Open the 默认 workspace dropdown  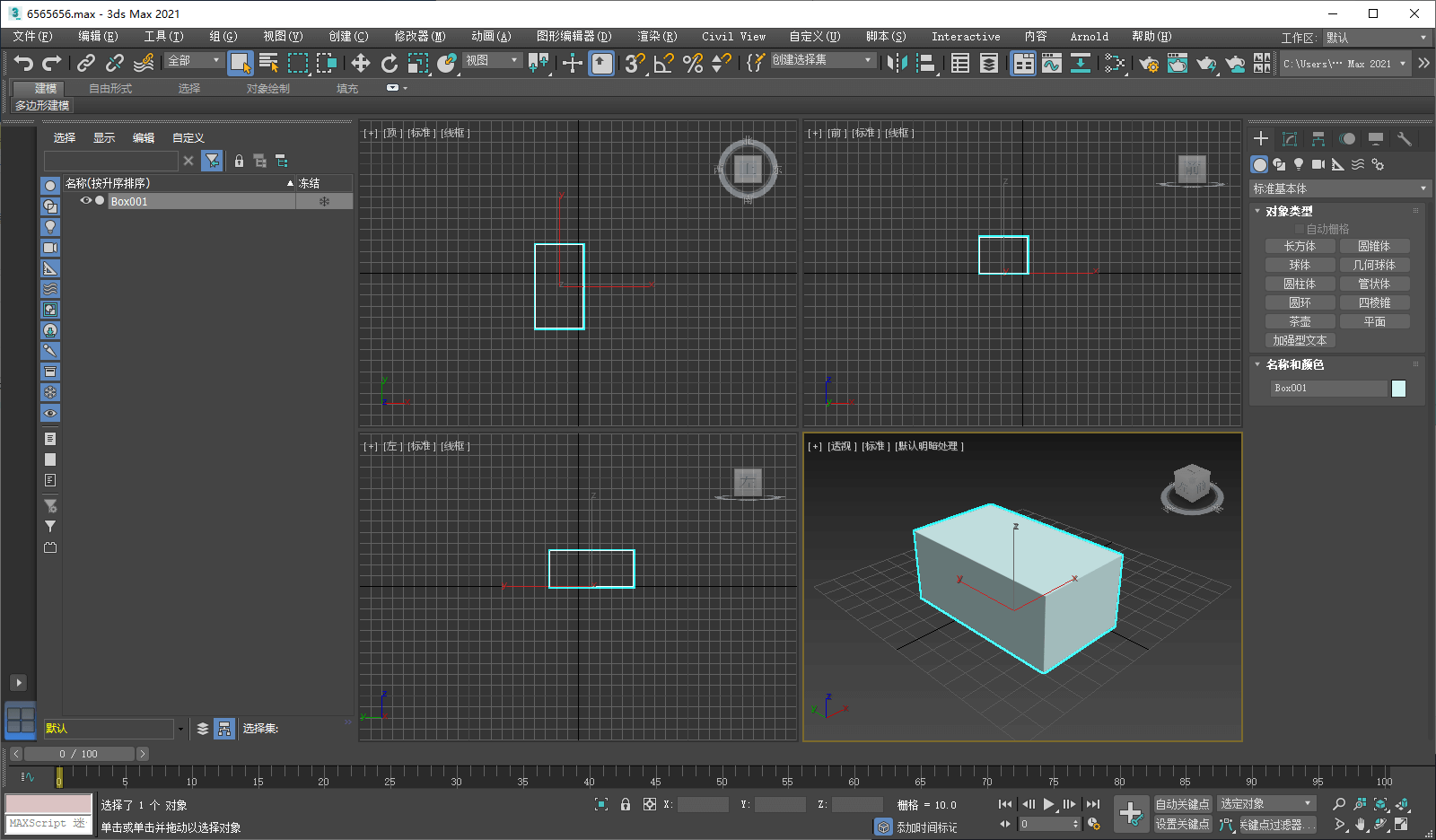click(1376, 38)
